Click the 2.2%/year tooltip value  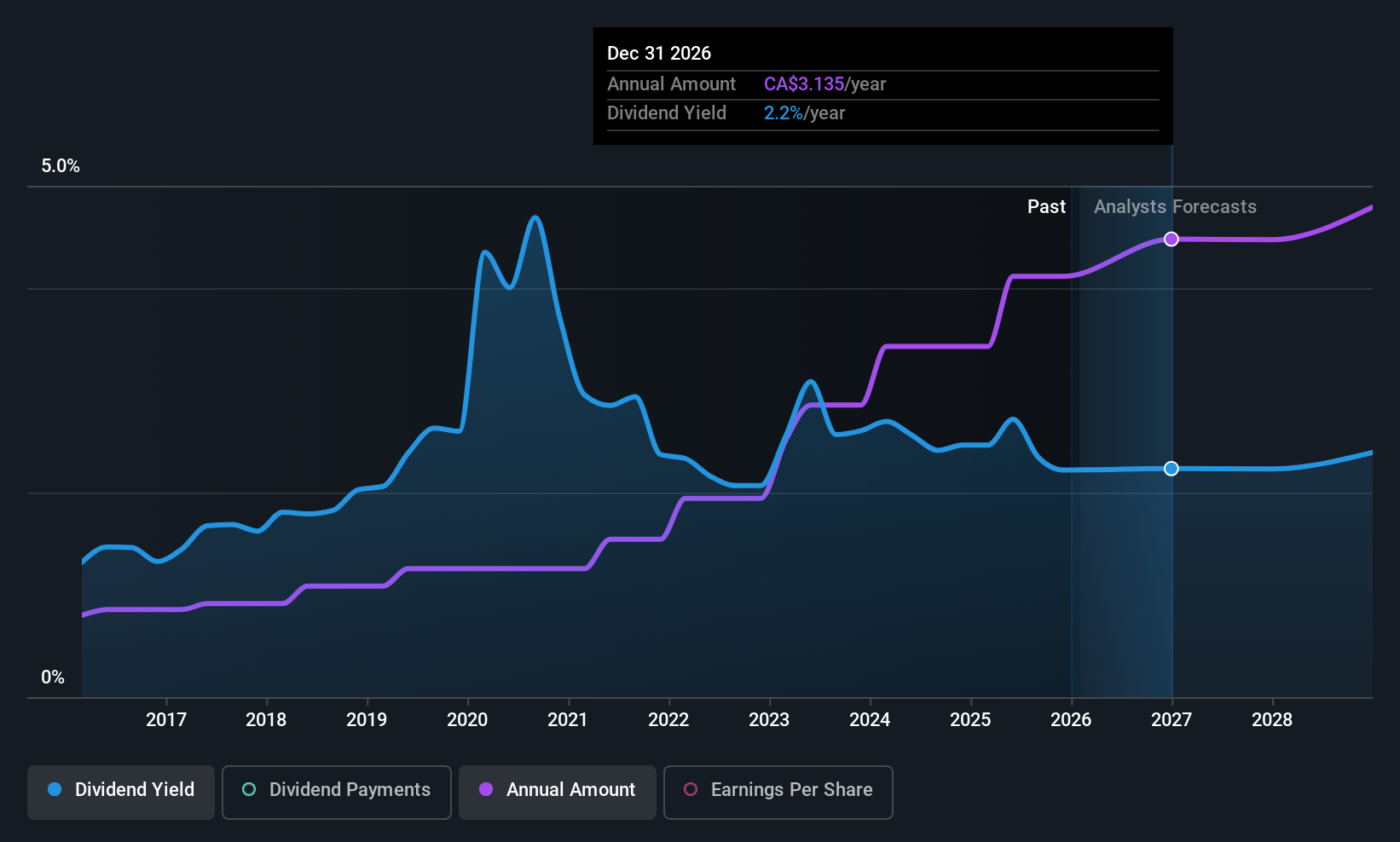pyautogui.click(x=805, y=112)
